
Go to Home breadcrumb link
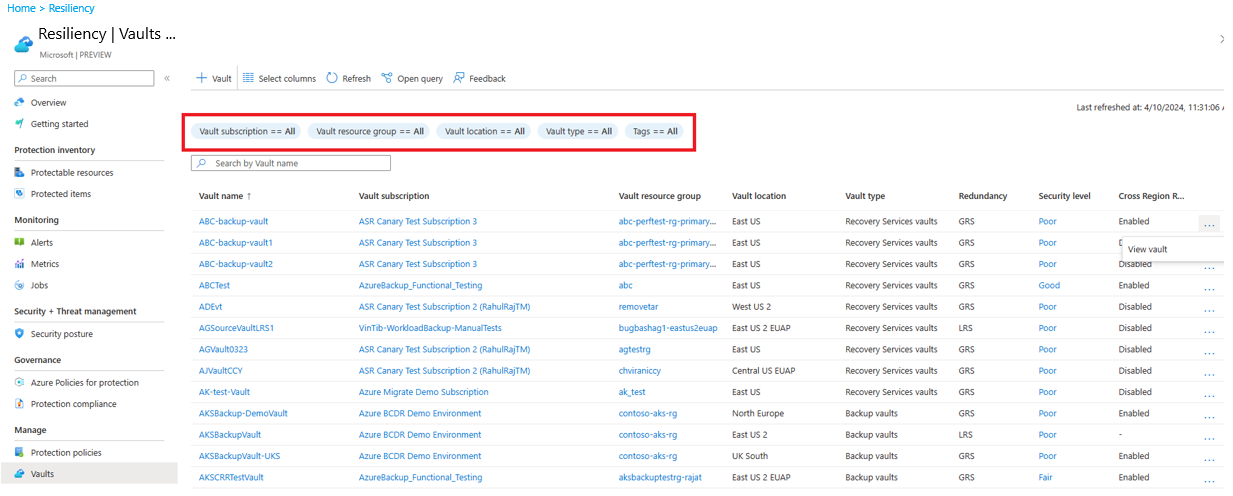click(21, 8)
